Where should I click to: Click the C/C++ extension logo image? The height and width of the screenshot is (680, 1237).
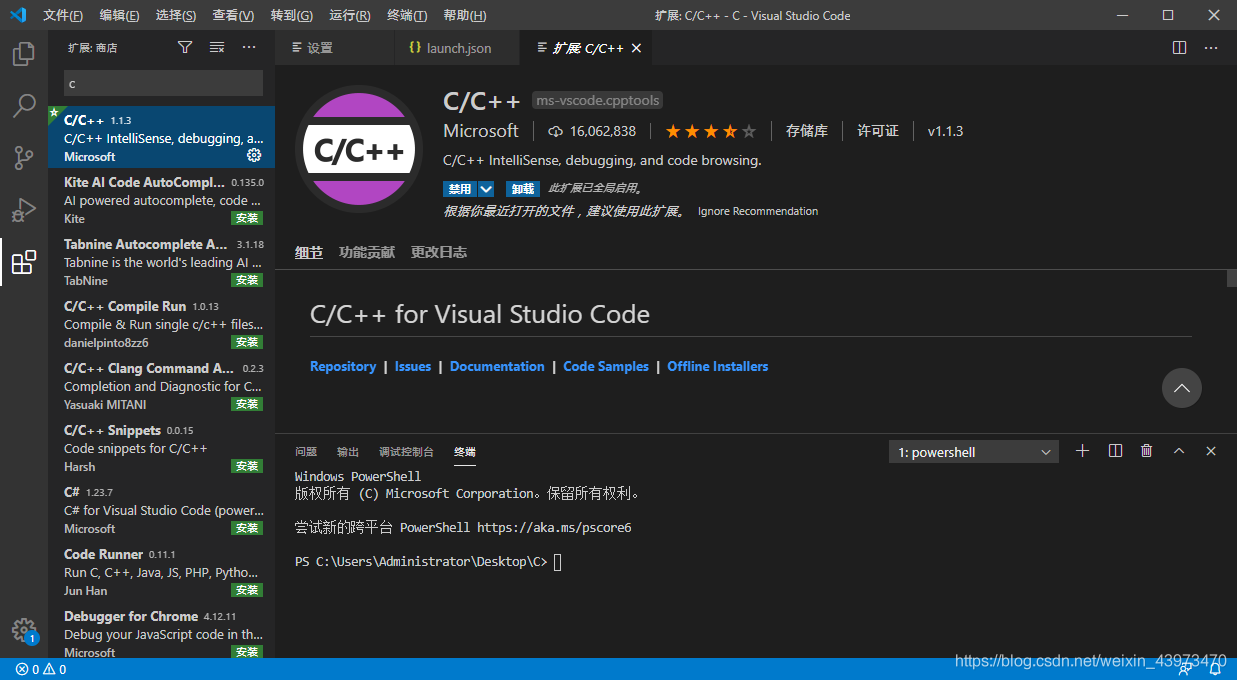[359, 150]
